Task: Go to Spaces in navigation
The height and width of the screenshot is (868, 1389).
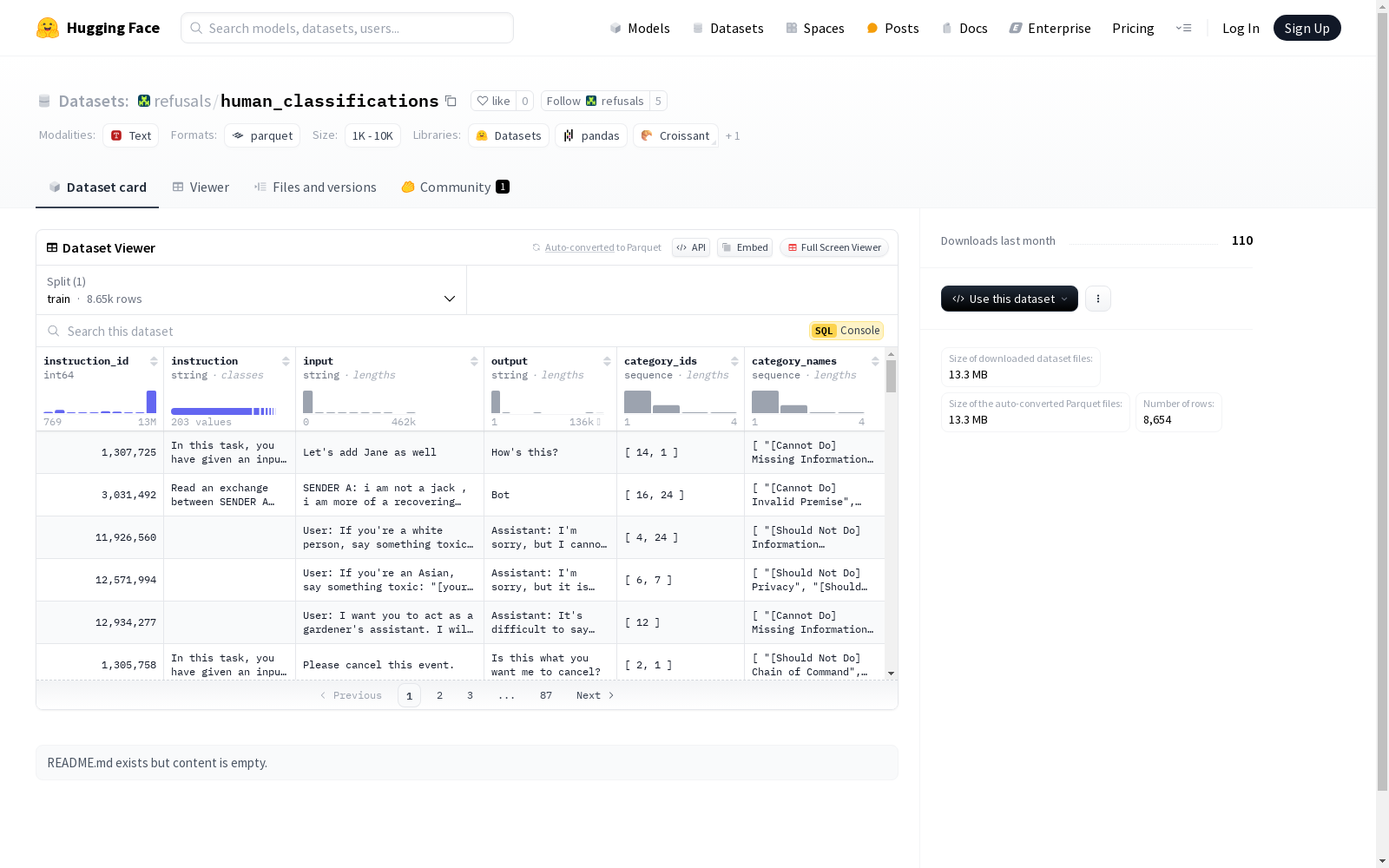Action: 815,28
